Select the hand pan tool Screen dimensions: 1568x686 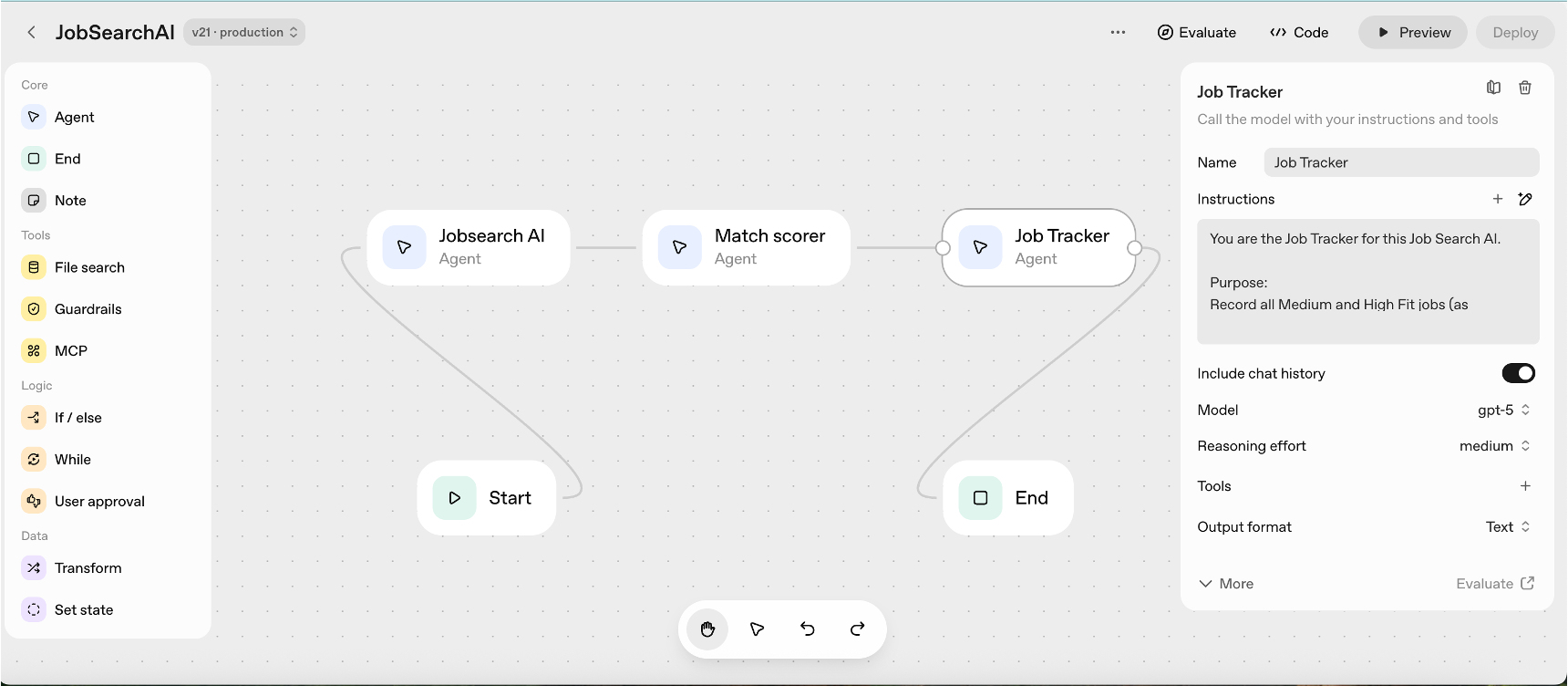(x=707, y=629)
